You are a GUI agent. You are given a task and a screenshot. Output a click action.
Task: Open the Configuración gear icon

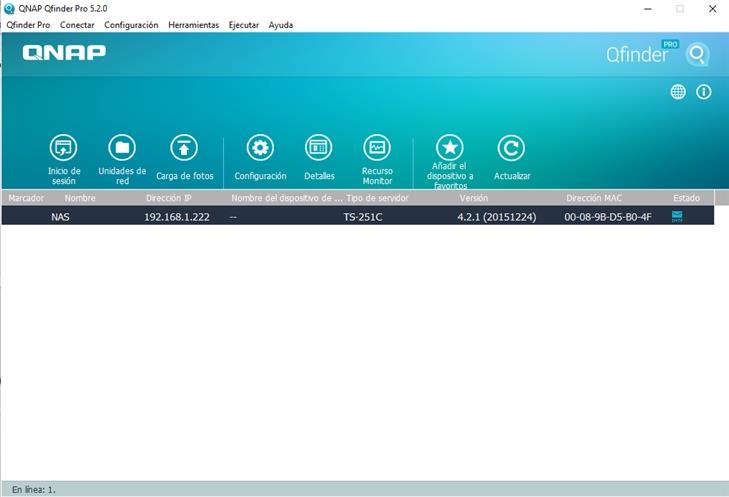click(260, 148)
